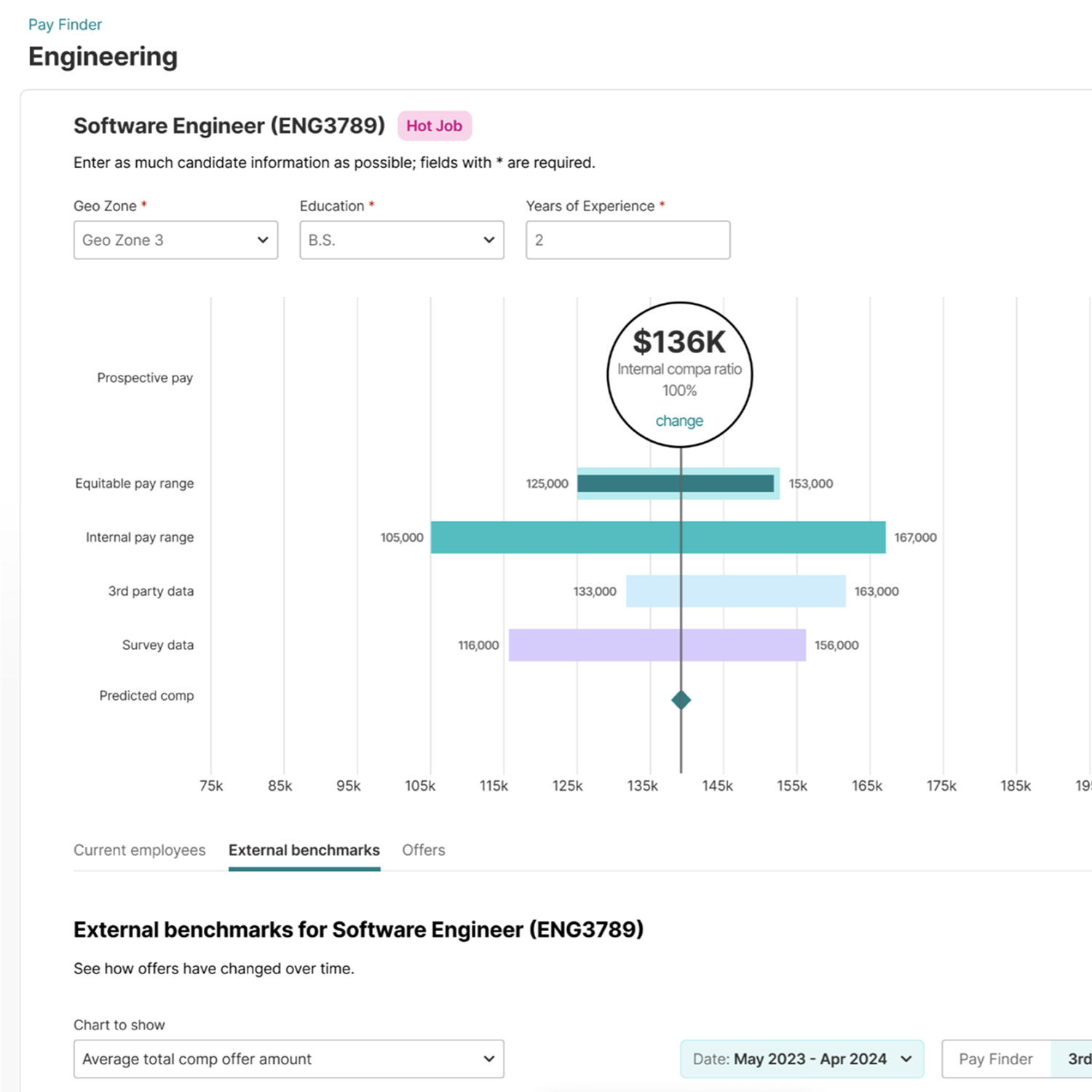Click the Predicted comp diamond marker
Screen dimensions: 1092x1092
681,700
